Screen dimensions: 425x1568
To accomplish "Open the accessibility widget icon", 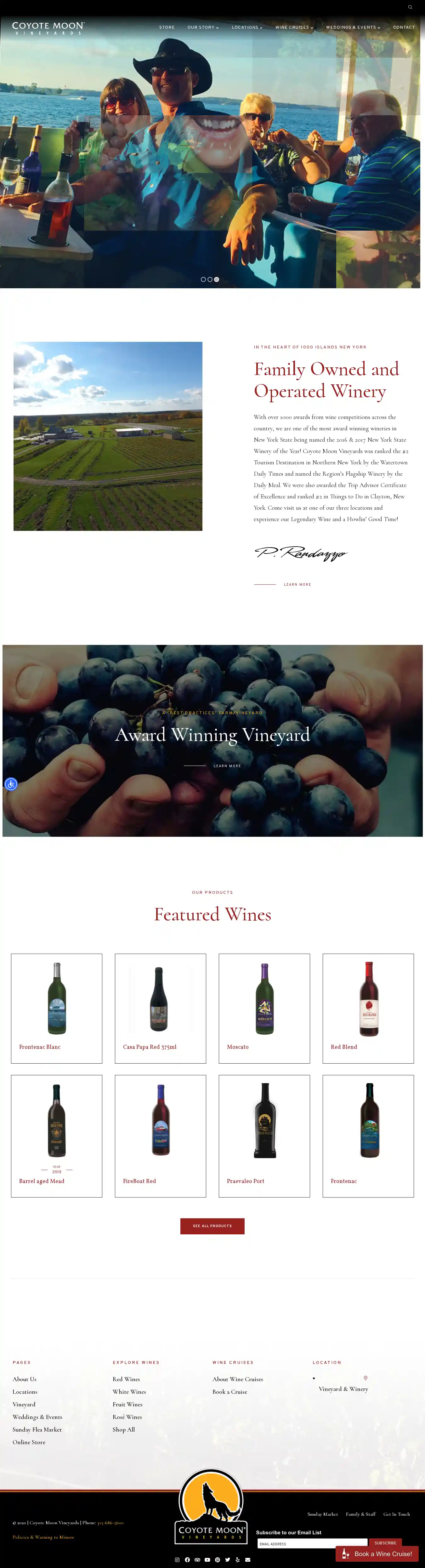I will click(11, 784).
